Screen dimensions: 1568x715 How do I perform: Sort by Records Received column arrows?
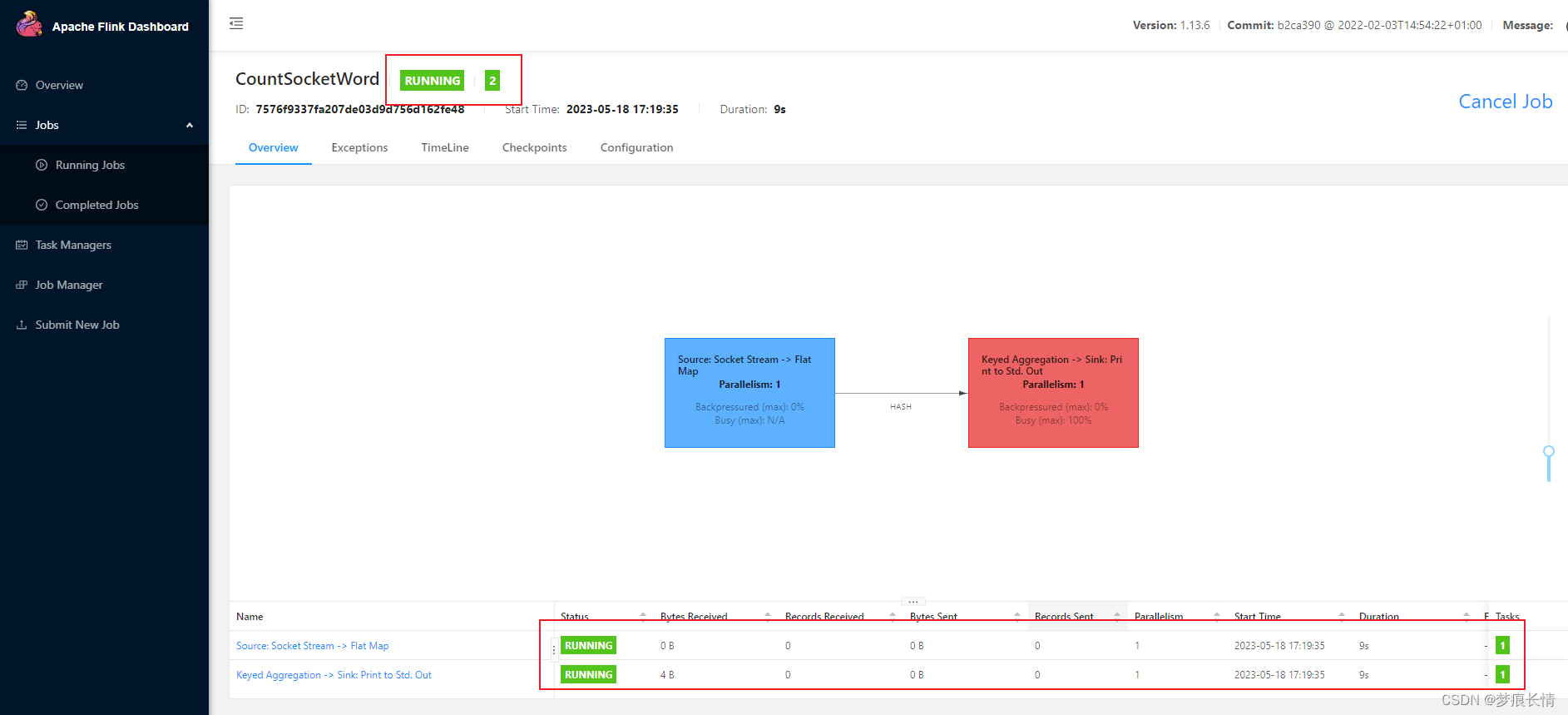pyautogui.click(x=893, y=616)
